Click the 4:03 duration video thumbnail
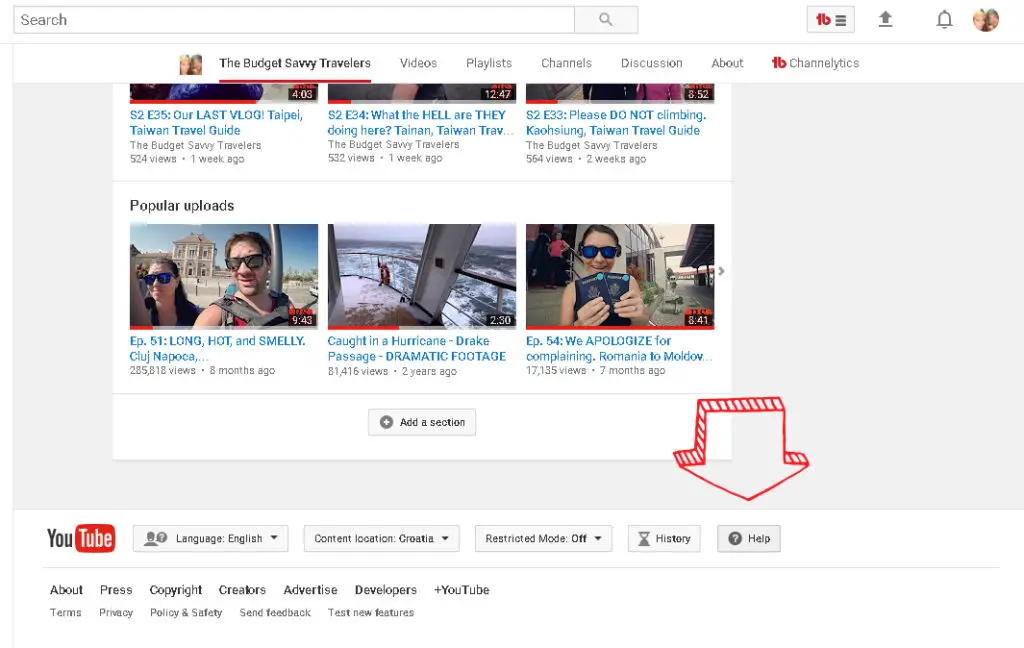The image size is (1024, 648). (x=224, y=93)
